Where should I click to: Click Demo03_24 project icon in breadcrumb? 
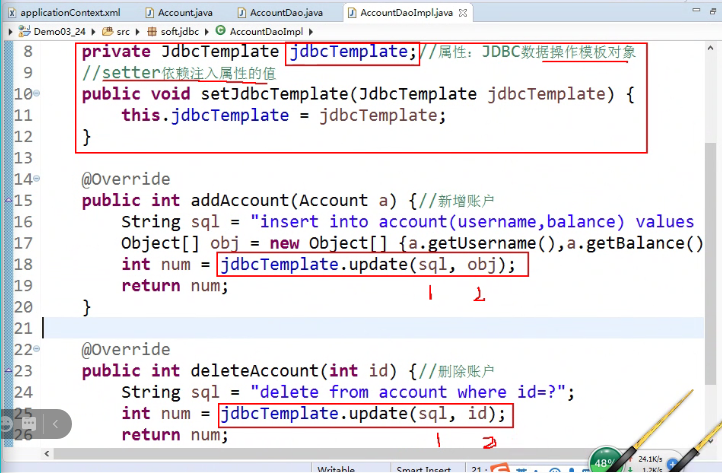click(24, 31)
